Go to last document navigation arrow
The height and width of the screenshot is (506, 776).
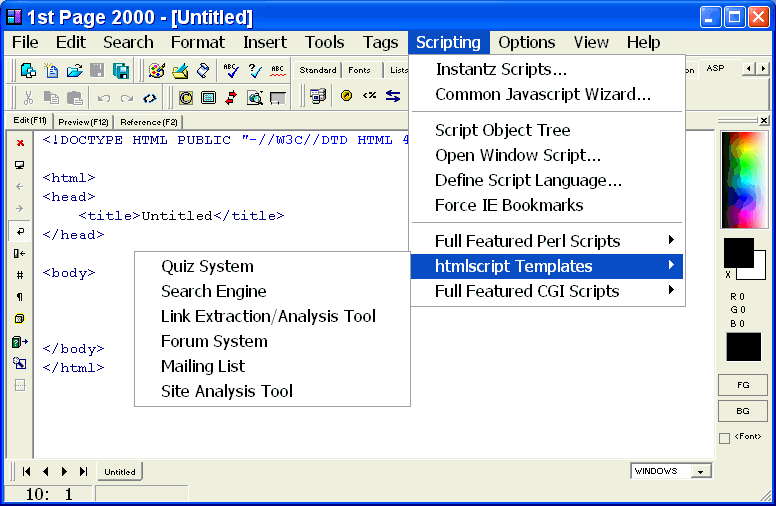tap(83, 471)
